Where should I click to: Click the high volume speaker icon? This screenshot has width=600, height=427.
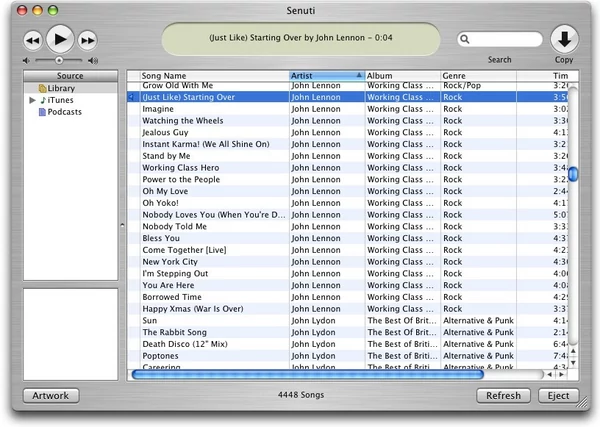(x=93, y=60)
